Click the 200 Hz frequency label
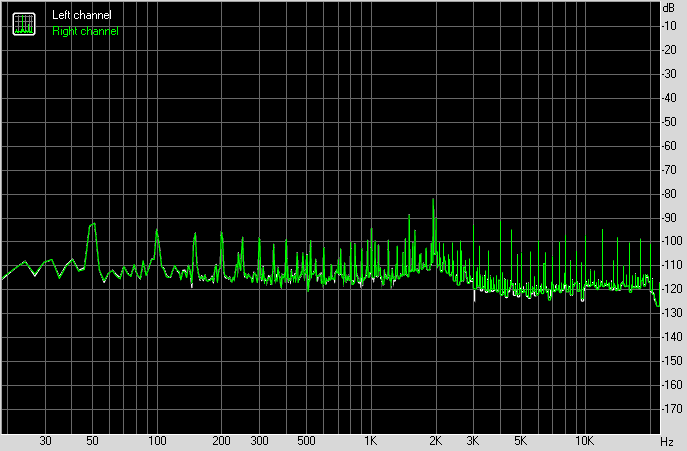687x451 pixels. [221, 441]
